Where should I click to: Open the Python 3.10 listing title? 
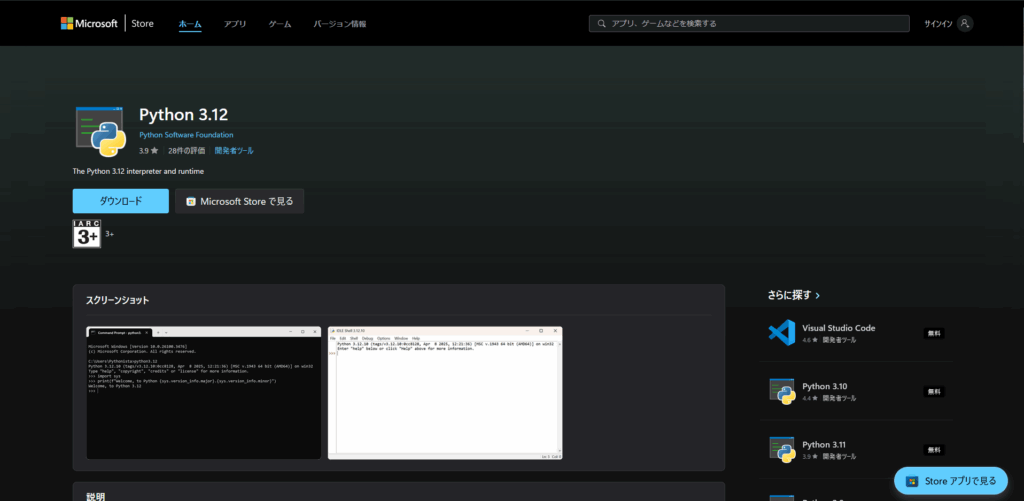(824, 386)
